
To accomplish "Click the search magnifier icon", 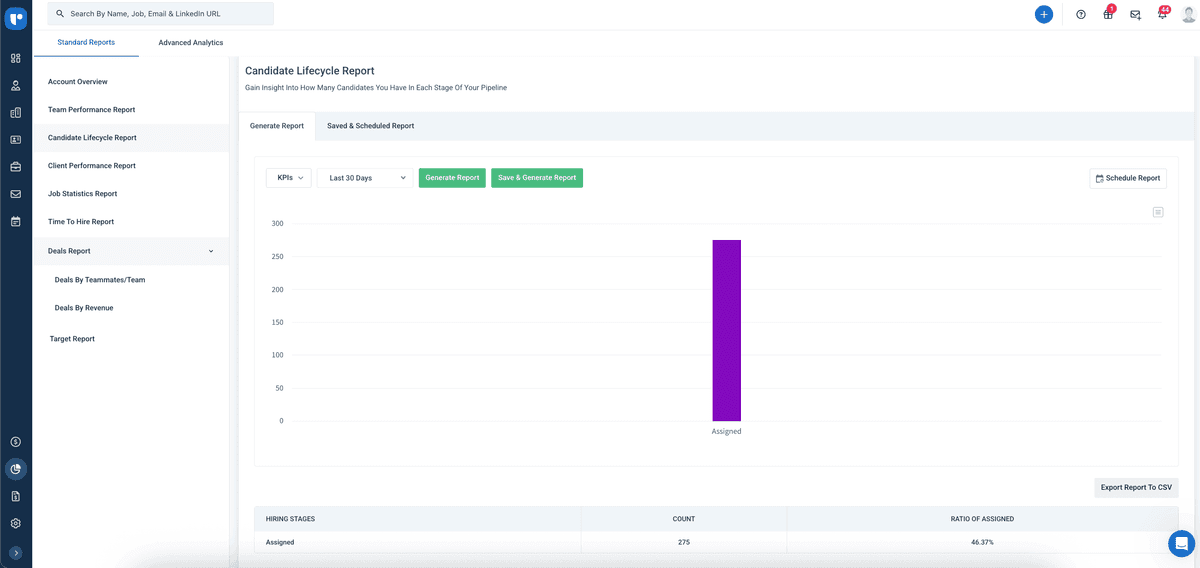I will tap(60, 14).
